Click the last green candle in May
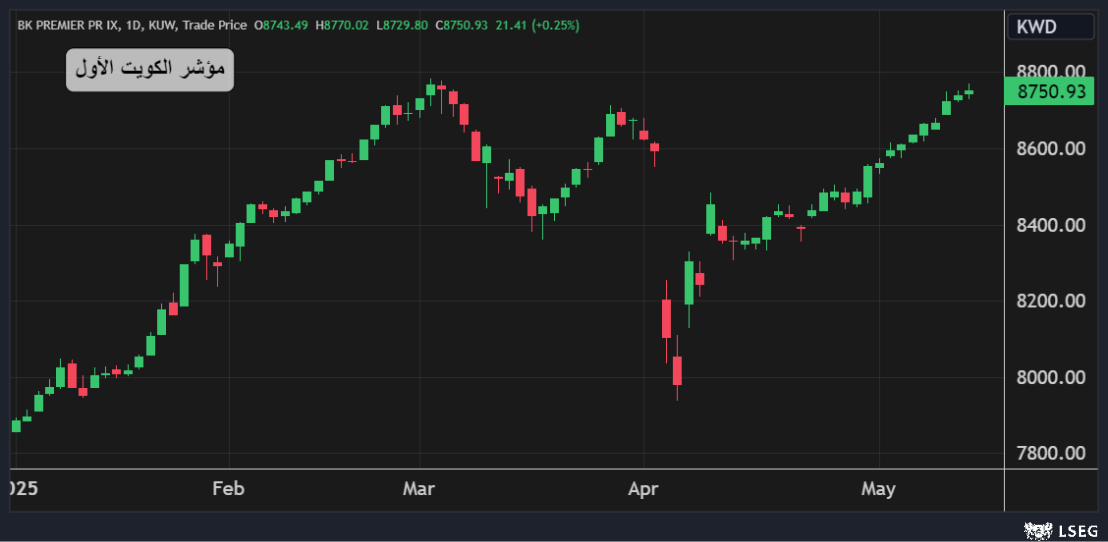1108x542 pixels. 968,92
